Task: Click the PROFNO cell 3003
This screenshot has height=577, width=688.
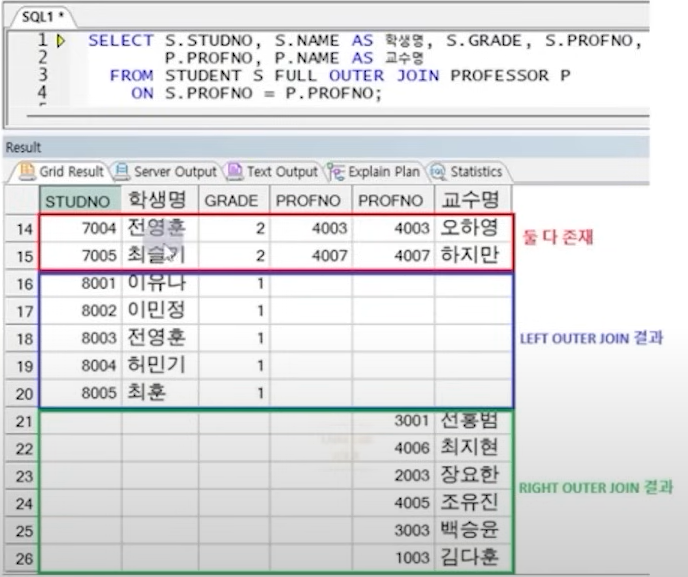Action: [394, 530]
